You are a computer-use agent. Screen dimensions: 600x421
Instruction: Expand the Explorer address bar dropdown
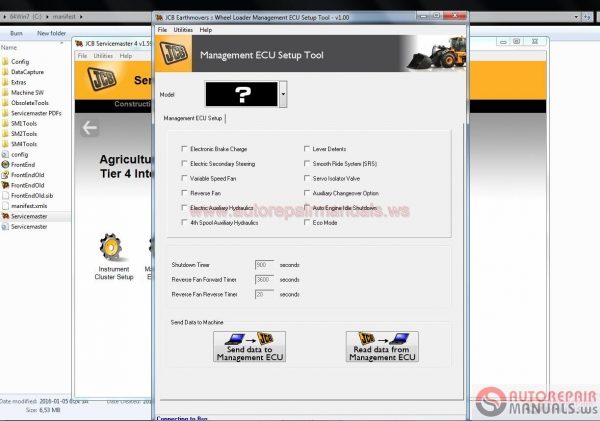576,17
